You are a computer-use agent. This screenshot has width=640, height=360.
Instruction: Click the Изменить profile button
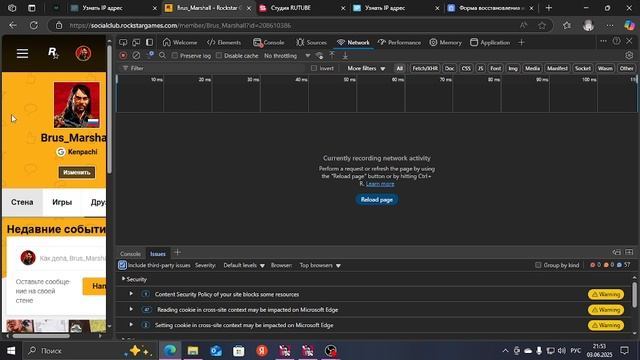[77, 172]
